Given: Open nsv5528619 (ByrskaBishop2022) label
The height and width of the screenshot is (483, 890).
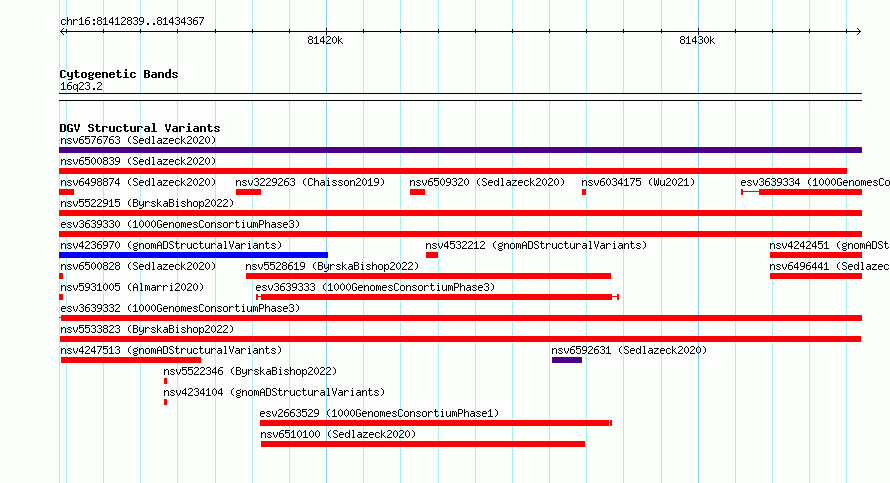Looking at the screenshot, I should (332, 266).
